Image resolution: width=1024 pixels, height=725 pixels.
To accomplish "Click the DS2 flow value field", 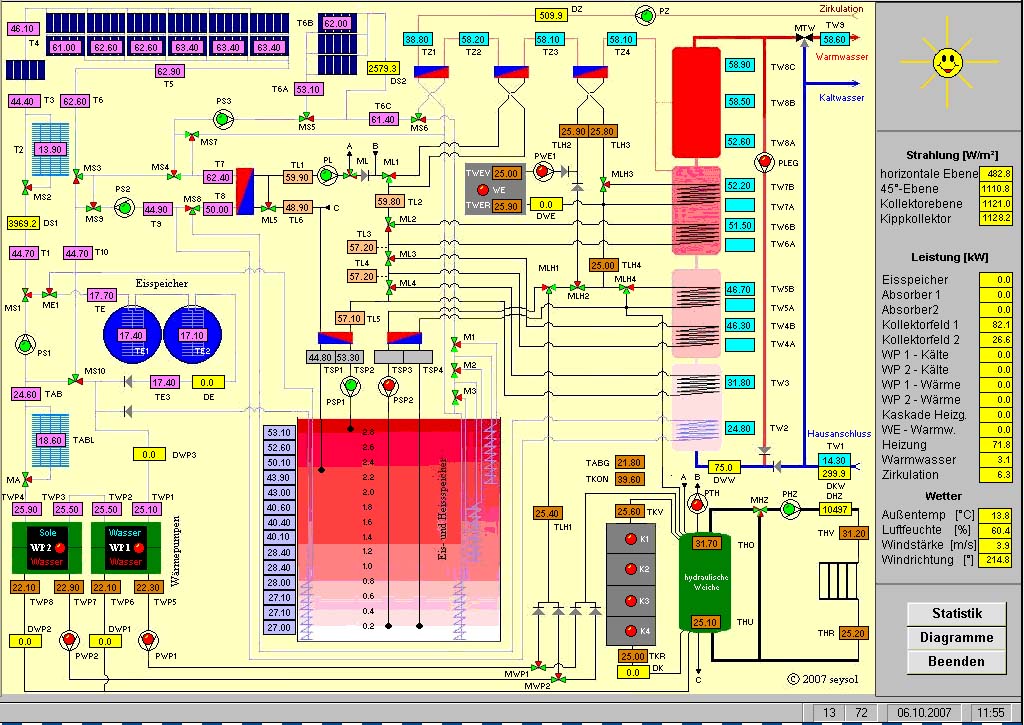I will pos(383,68).
